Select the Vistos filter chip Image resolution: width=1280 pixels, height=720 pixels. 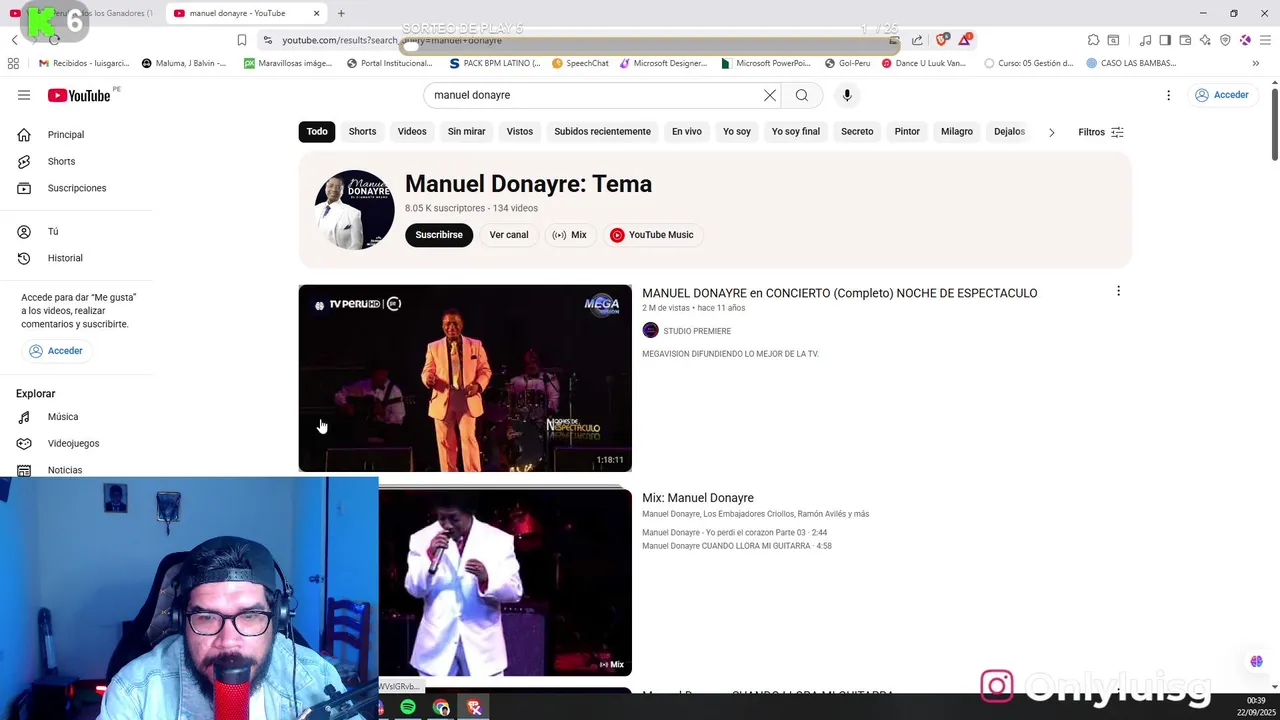520,132
